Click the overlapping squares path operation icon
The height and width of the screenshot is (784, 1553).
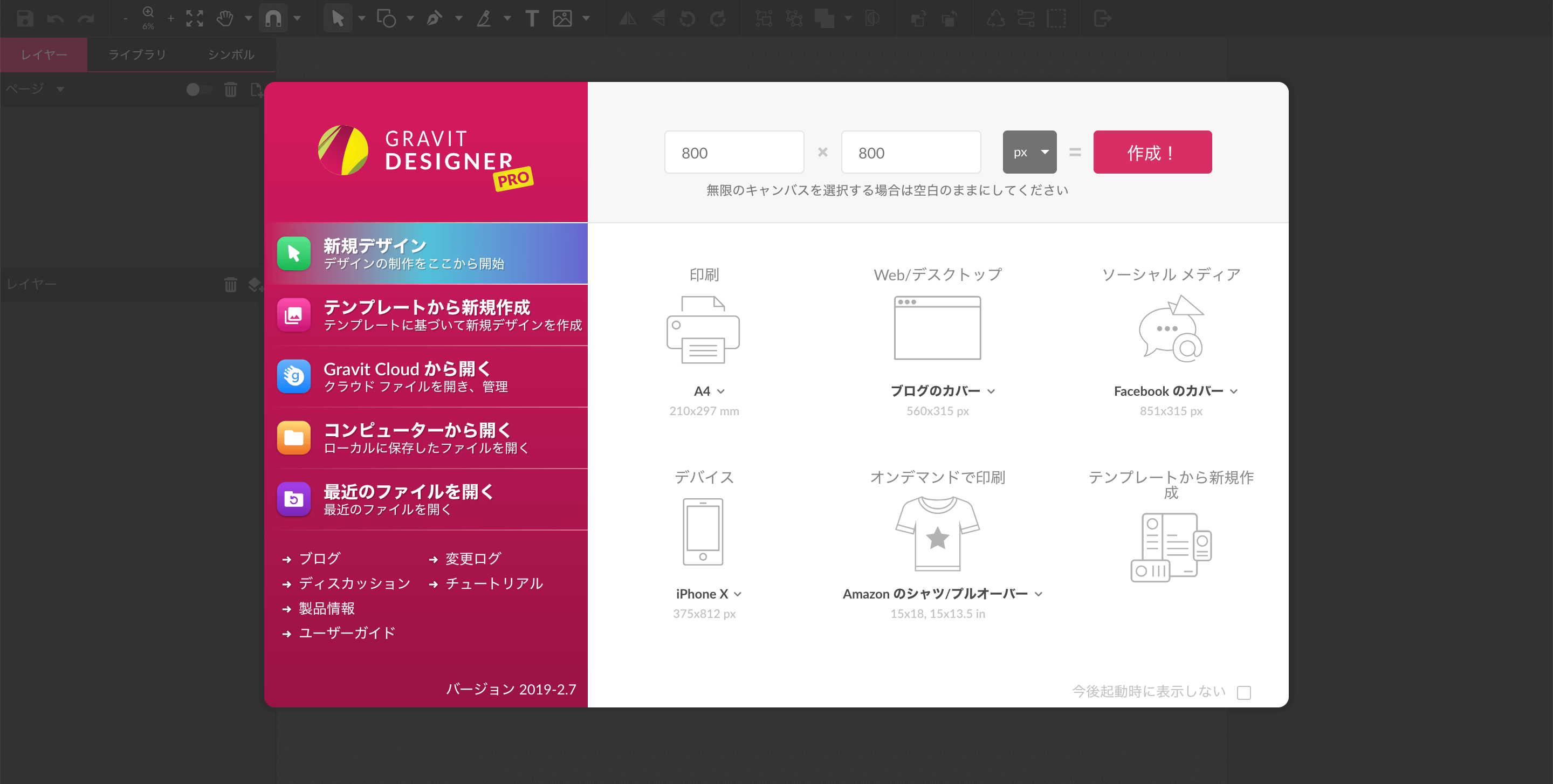tap(824, 19)
